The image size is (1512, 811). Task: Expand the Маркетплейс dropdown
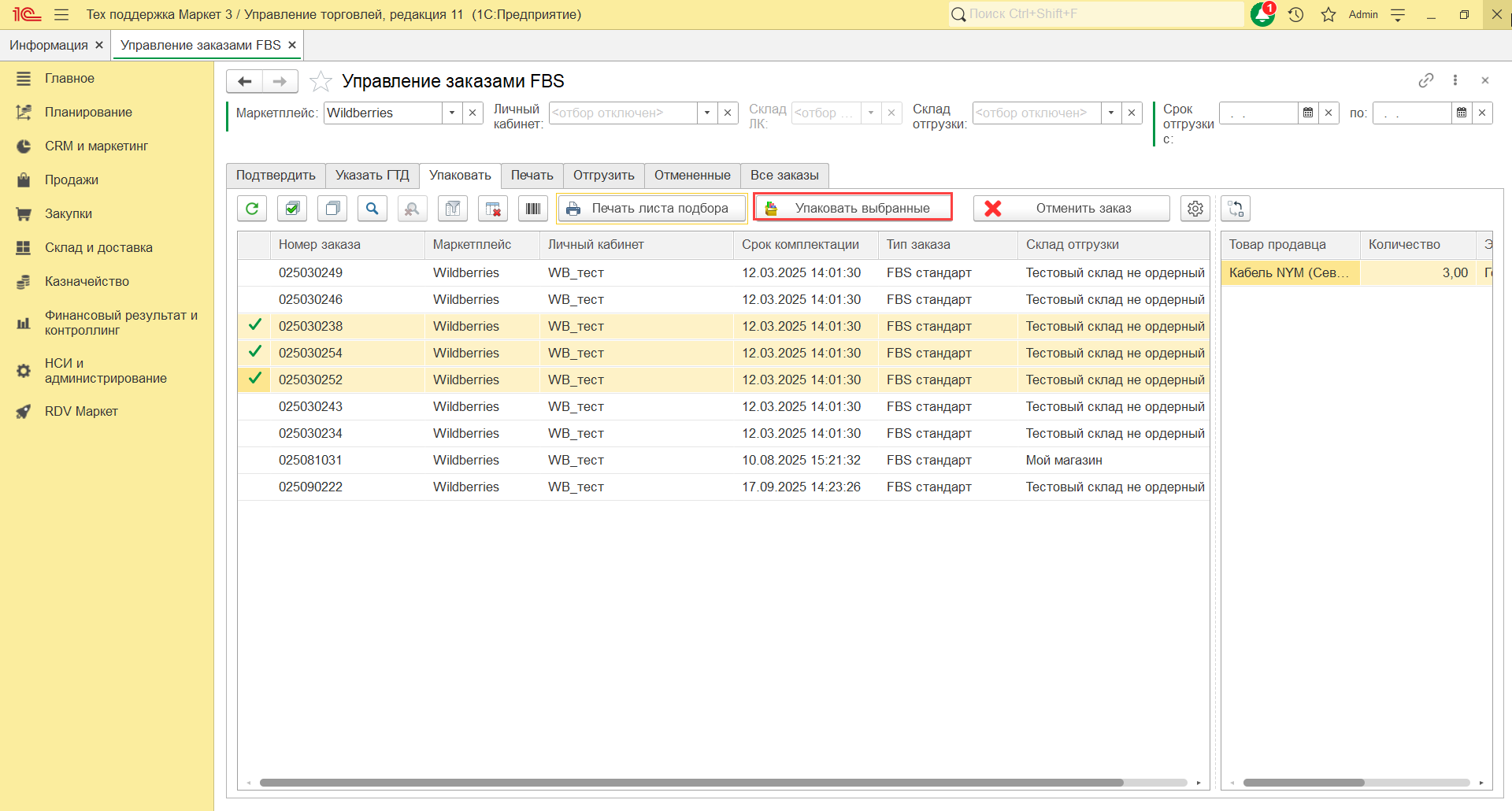(452, 113)
